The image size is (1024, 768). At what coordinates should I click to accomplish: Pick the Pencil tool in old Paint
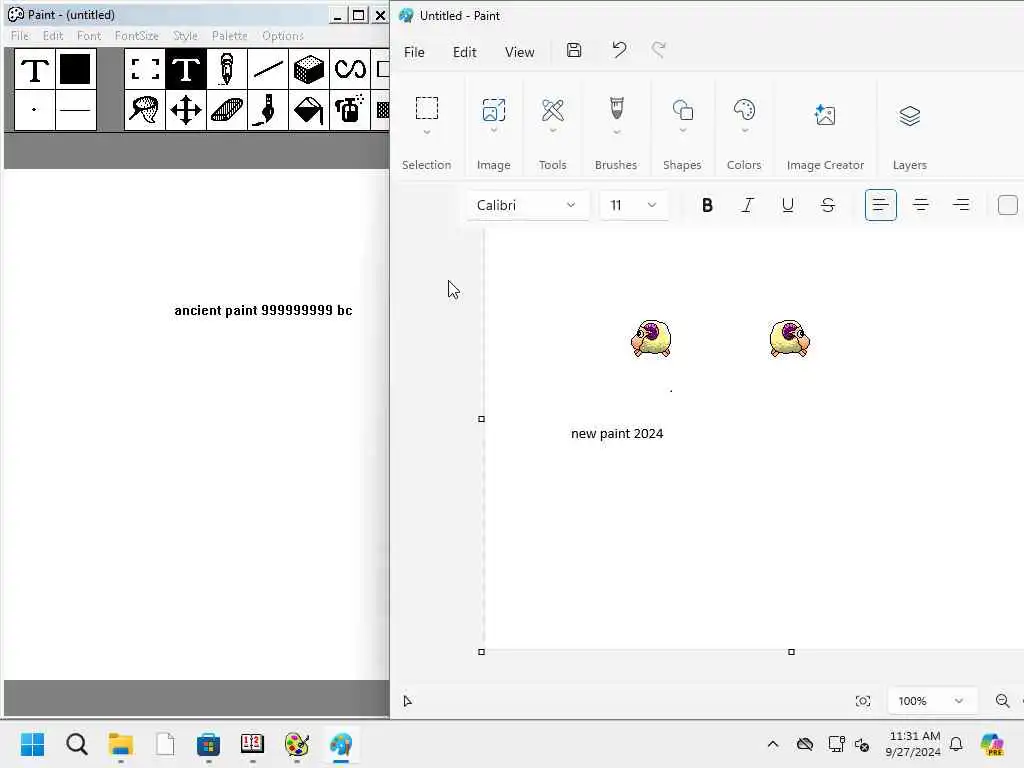click(x=227, y=69)
